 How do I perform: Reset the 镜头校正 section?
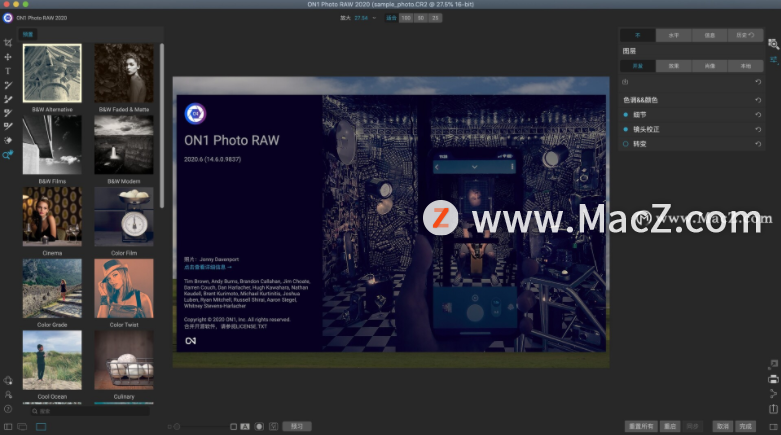point(758,130)
